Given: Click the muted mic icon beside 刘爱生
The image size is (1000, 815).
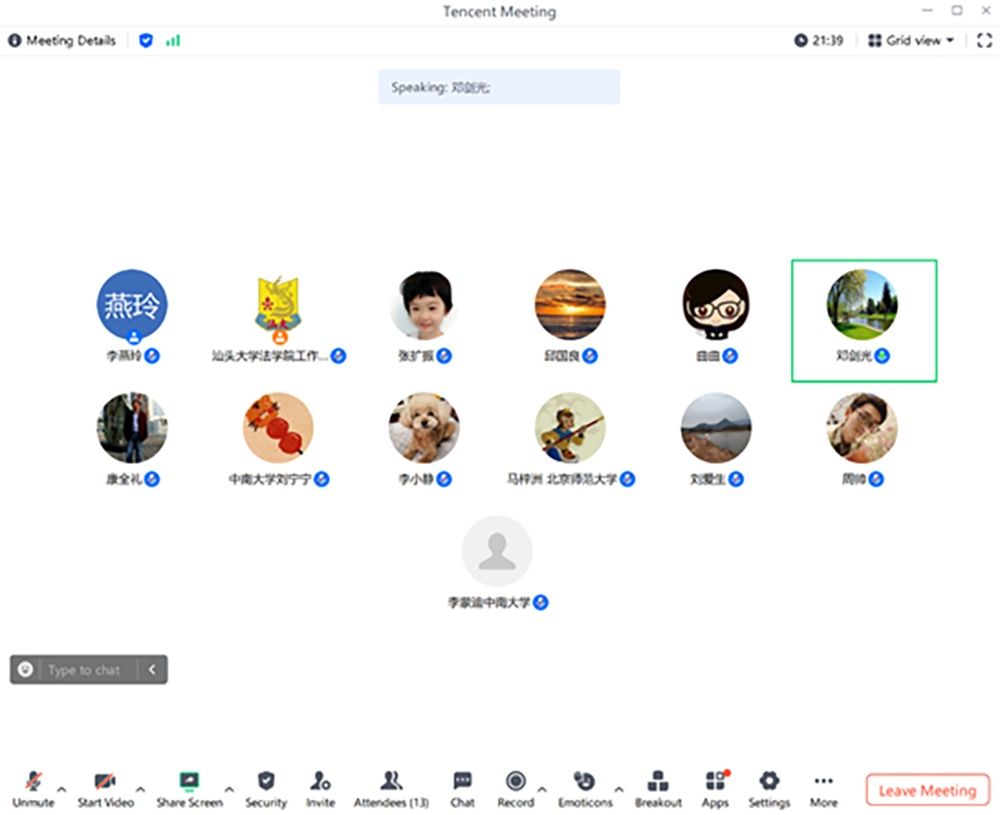Looking at the screenshot, I should (736, 479).
